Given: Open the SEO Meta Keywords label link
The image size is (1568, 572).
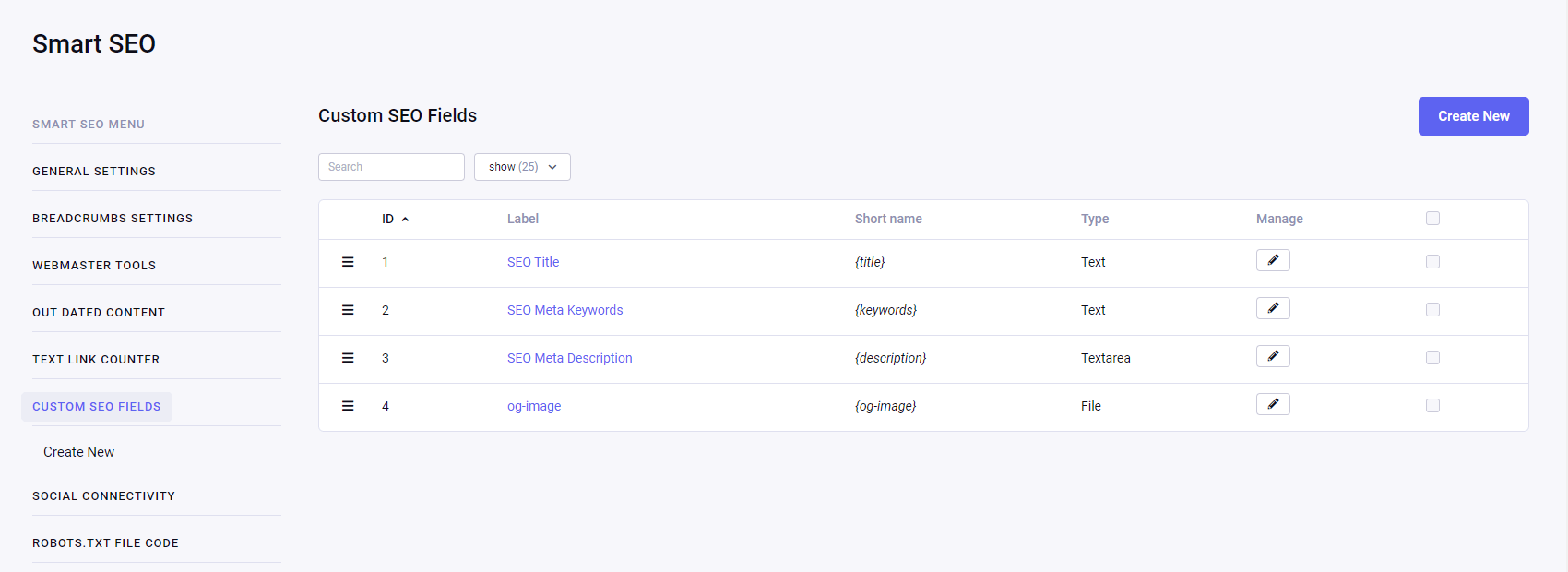Looking at the screenshot, I should 564,310.
